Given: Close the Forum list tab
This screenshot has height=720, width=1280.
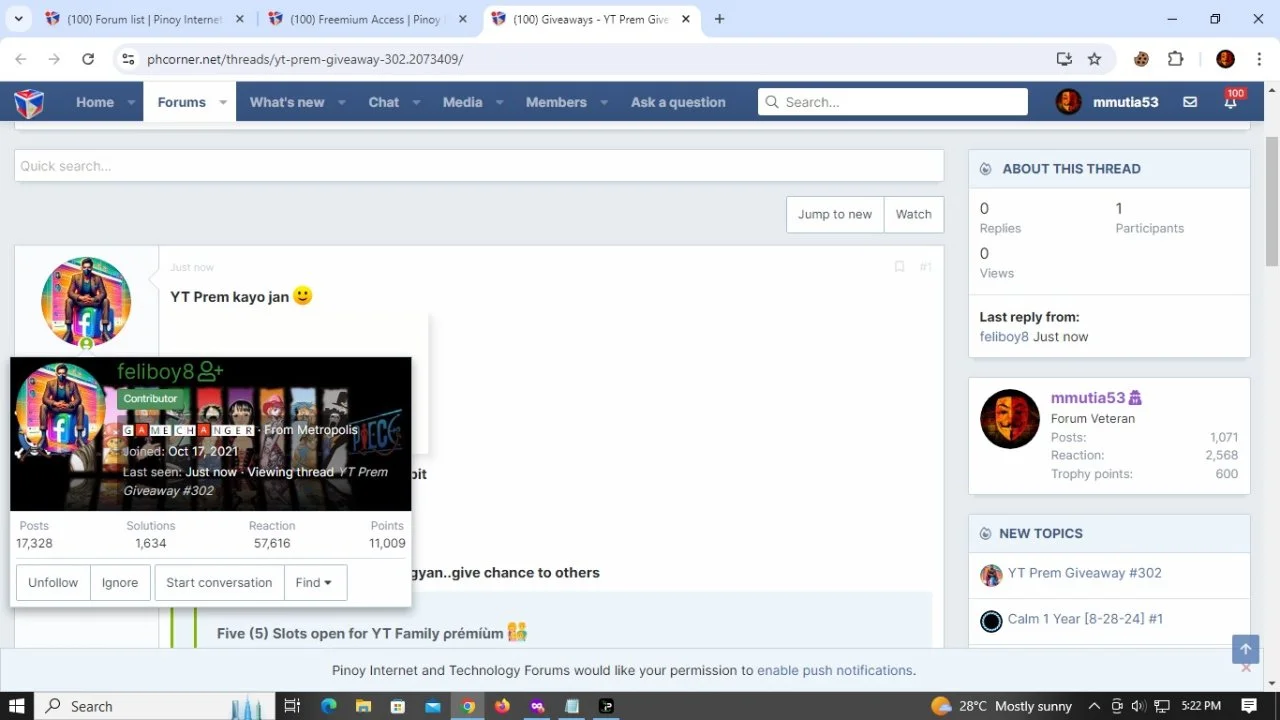Looking at the screenshot, I should (240, 19).
